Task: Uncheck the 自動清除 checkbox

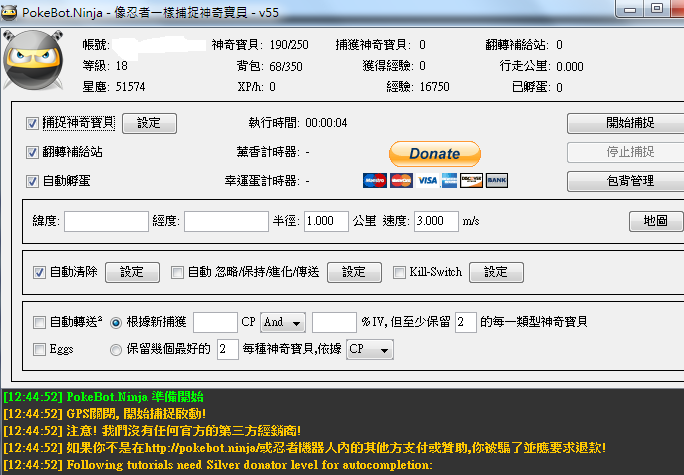Action: [39, 273]
